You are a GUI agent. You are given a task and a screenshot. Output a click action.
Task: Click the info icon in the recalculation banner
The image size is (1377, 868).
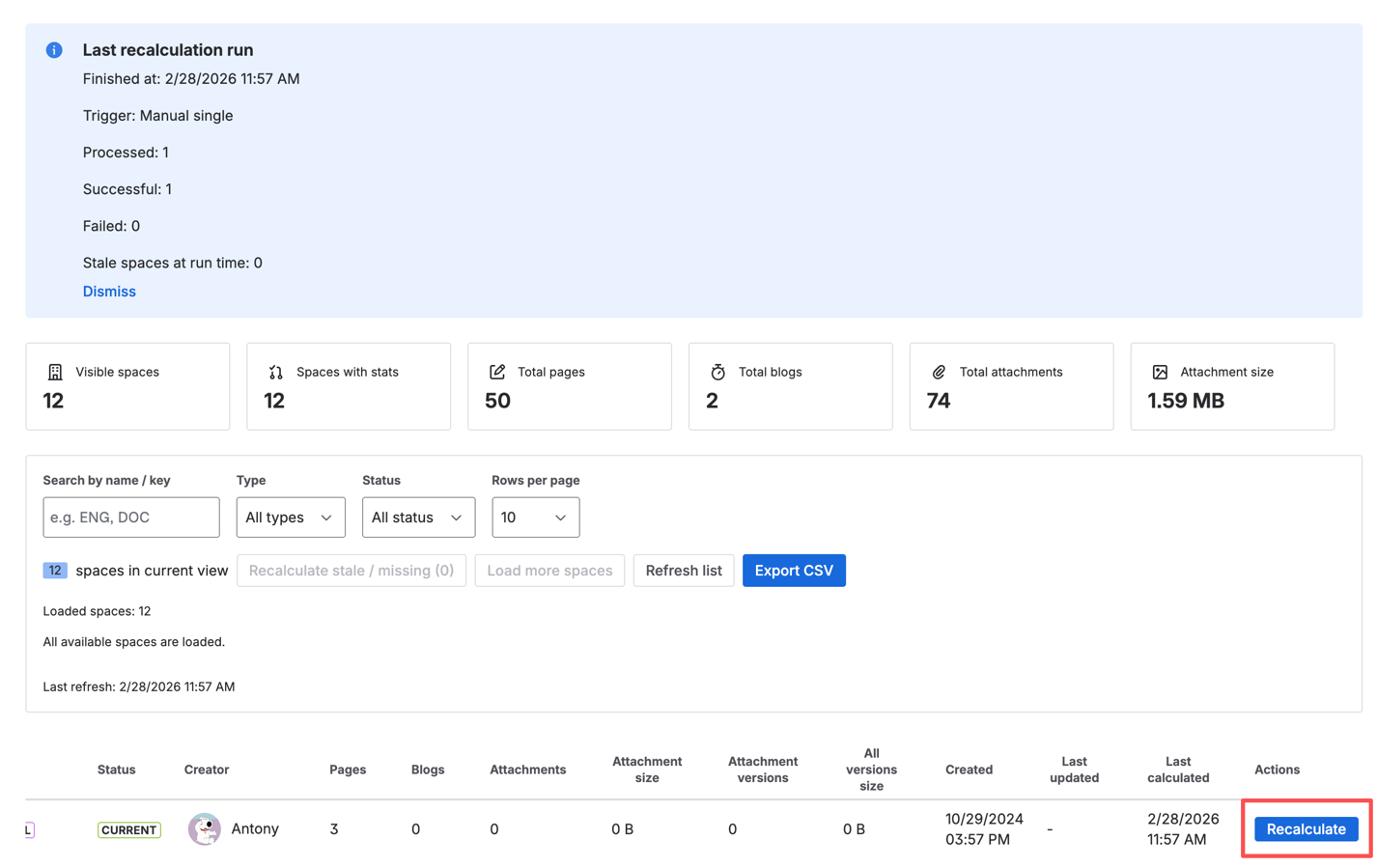tap(53, 49)
